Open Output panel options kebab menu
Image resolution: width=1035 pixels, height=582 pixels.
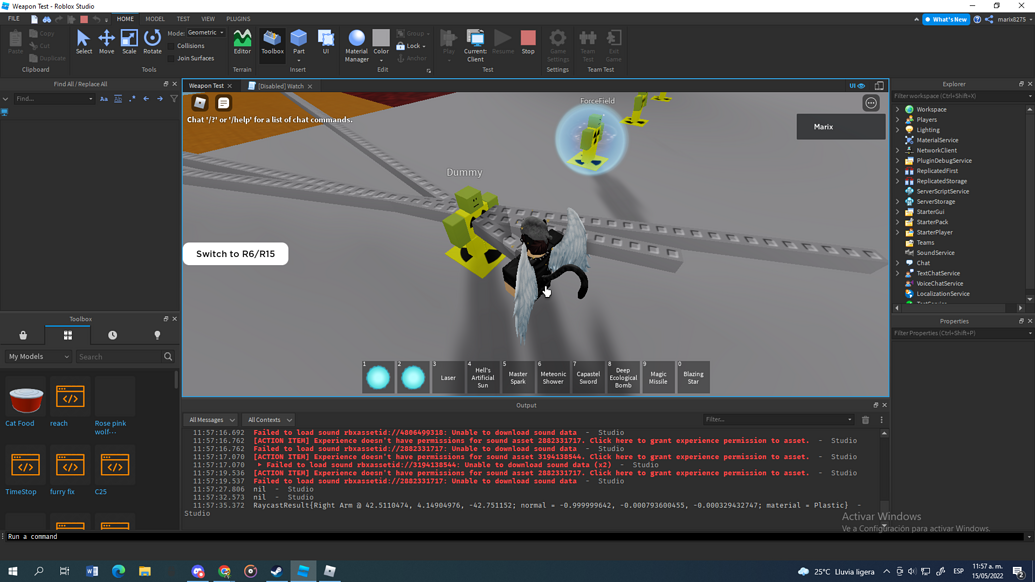[x=881, y=420]
